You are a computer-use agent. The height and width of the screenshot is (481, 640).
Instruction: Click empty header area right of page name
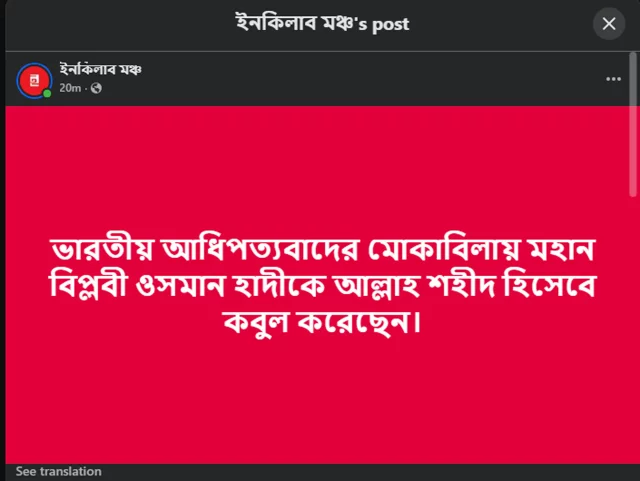click(x=367, y=79)
